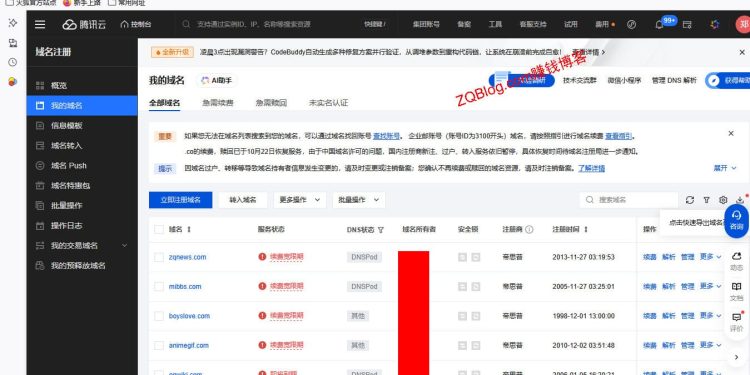
Task: Open 域名特惠包 in the sidebar
Action: pyautogui.click(x=82, y=186)
